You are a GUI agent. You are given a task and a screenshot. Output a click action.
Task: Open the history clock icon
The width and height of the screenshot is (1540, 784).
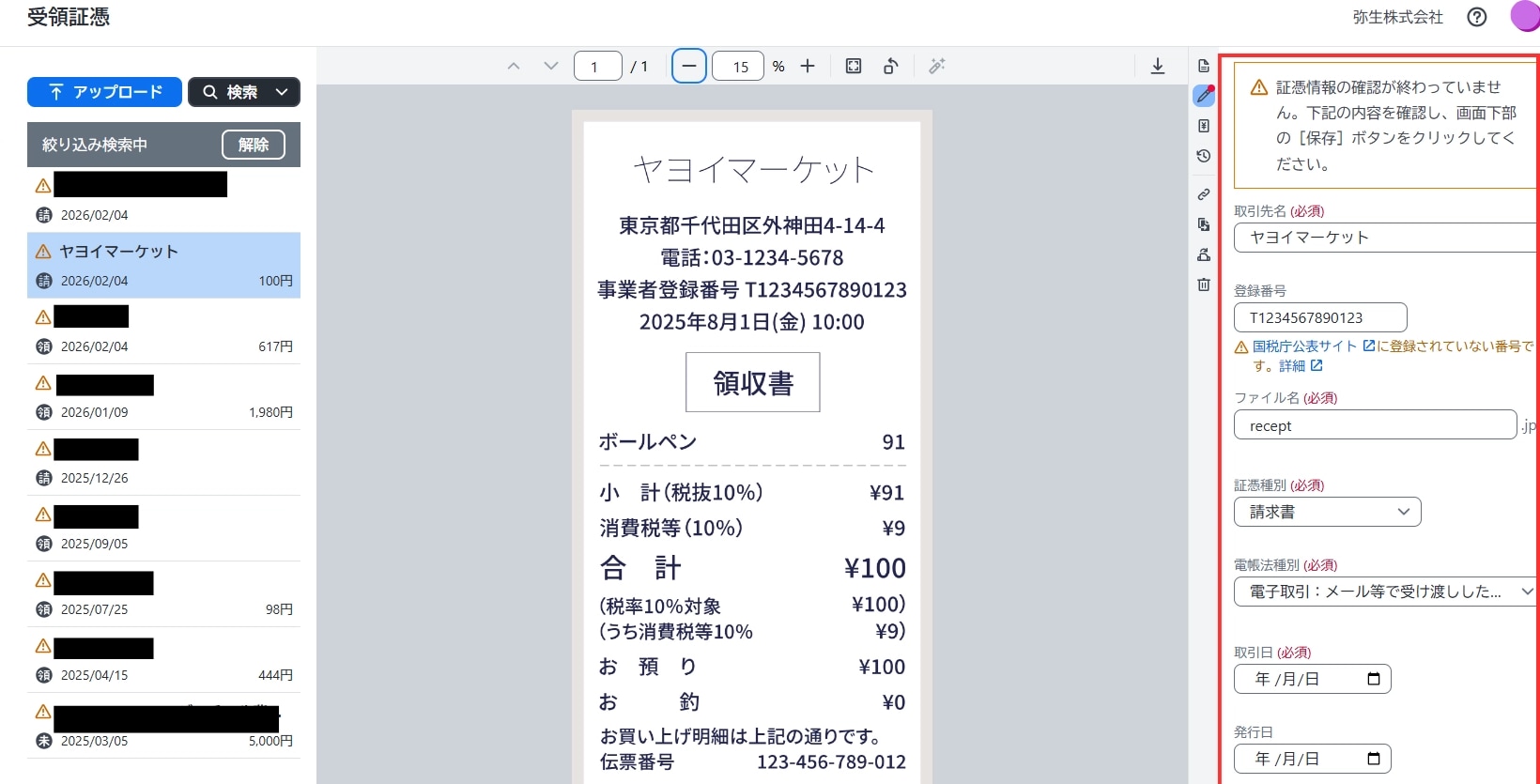point(1204,156)
